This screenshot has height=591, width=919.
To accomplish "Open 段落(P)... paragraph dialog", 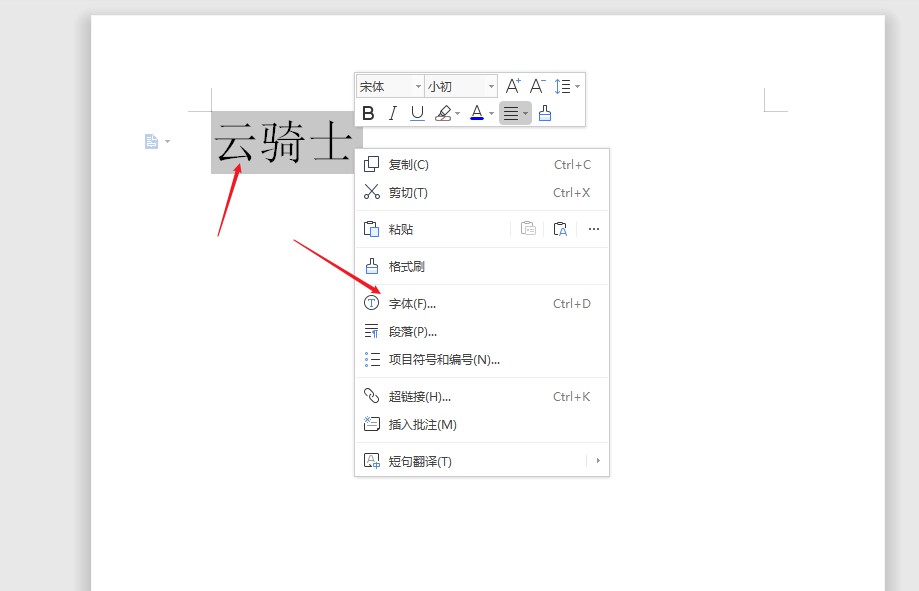I will pyautogui.click(x=482, y=332).
